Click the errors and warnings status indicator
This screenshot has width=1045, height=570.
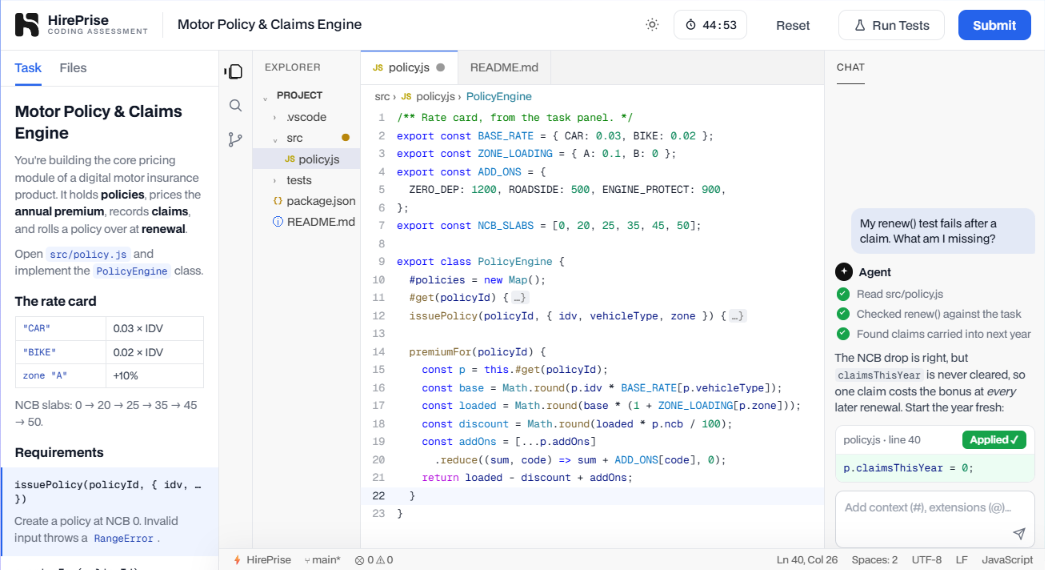[x=374, y=560]
